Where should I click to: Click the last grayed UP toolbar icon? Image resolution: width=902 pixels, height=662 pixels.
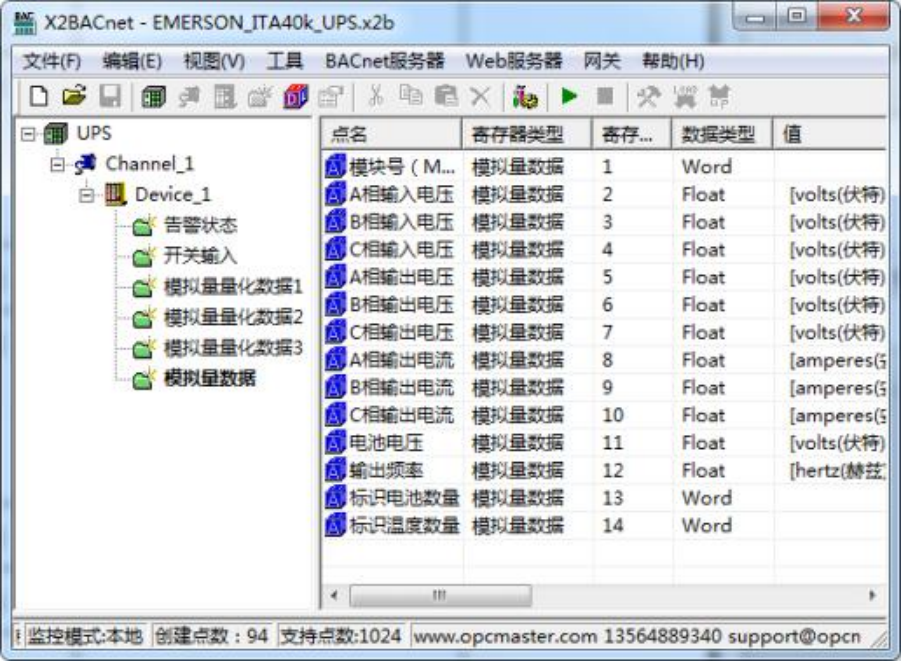pyautogui.click(x=719, y=97)
